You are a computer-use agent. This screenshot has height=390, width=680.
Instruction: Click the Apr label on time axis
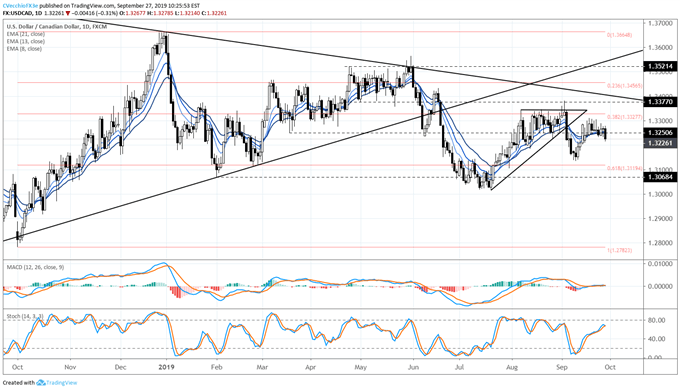click(x=311, y=367)
